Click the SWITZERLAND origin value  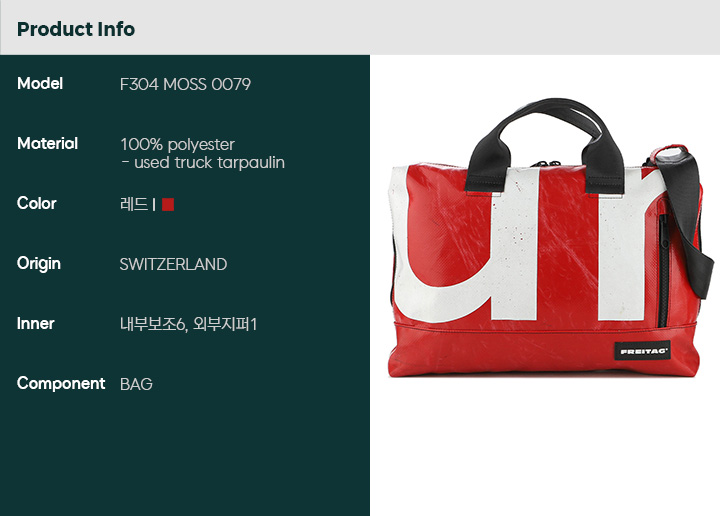pos(173,264)
